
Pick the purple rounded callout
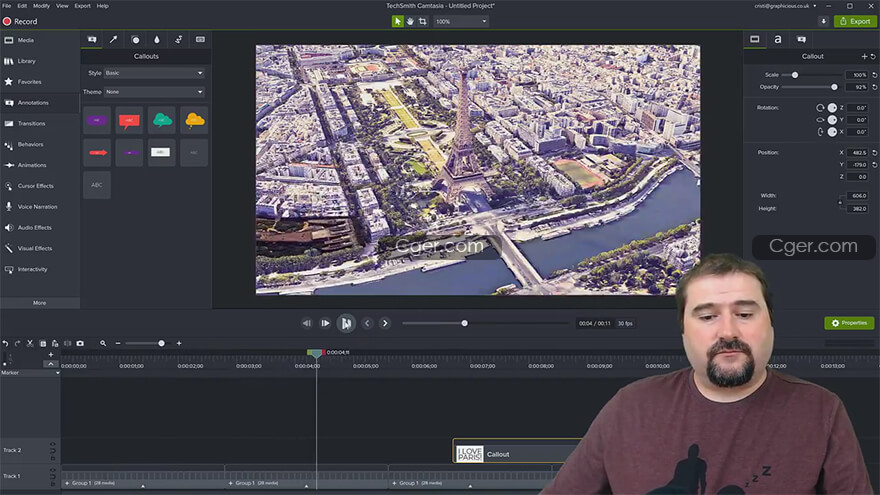click(97, 120)
